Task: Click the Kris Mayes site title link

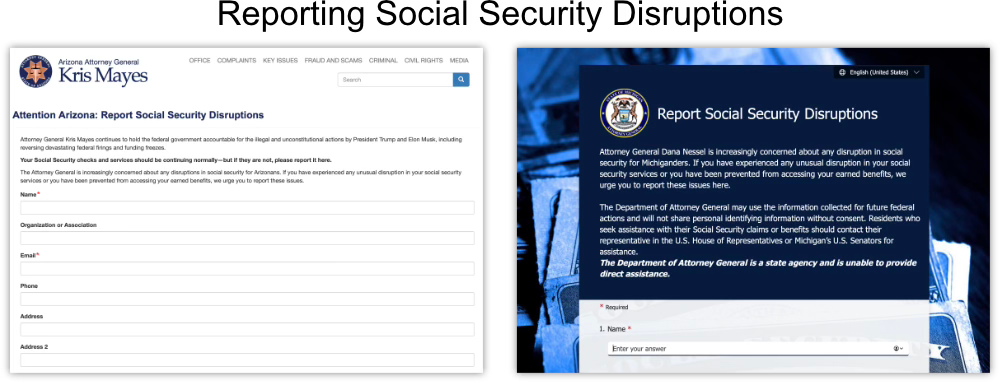Action: 103,76
